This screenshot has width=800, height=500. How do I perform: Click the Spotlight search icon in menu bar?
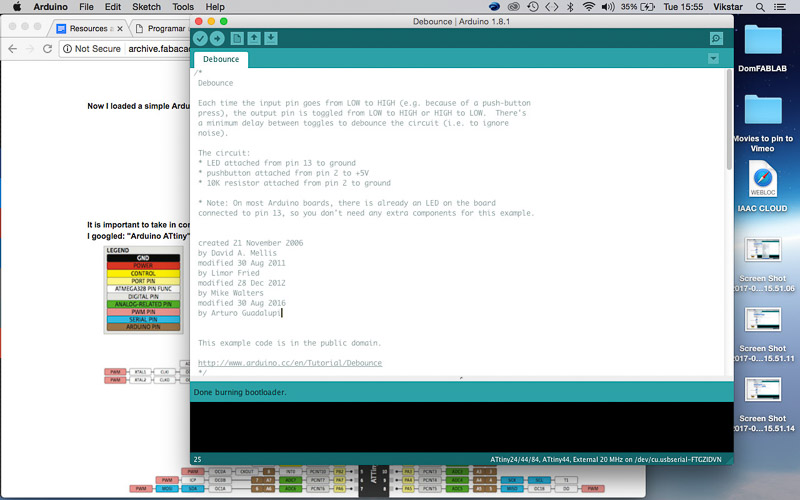pos(760,7)
